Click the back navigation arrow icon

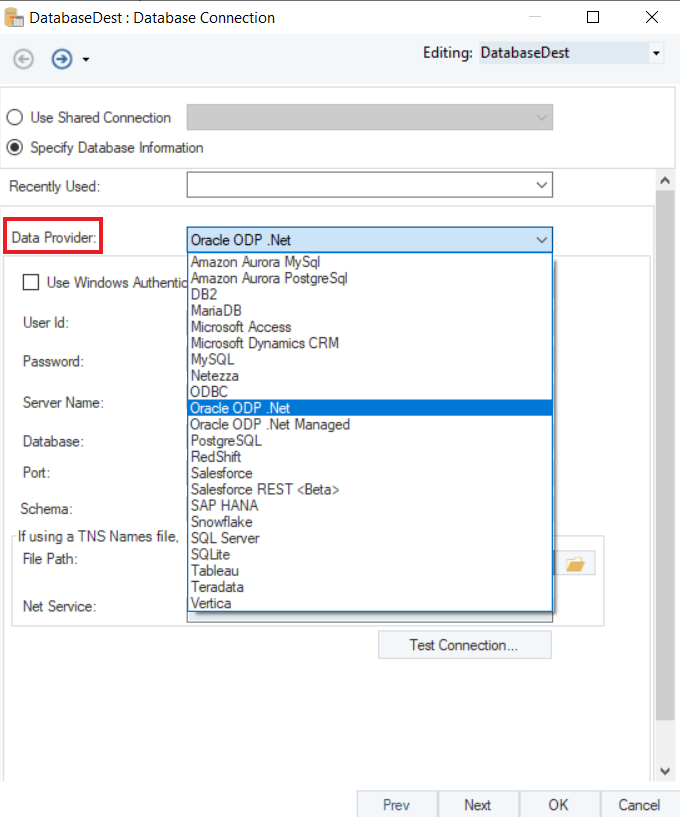23,59
